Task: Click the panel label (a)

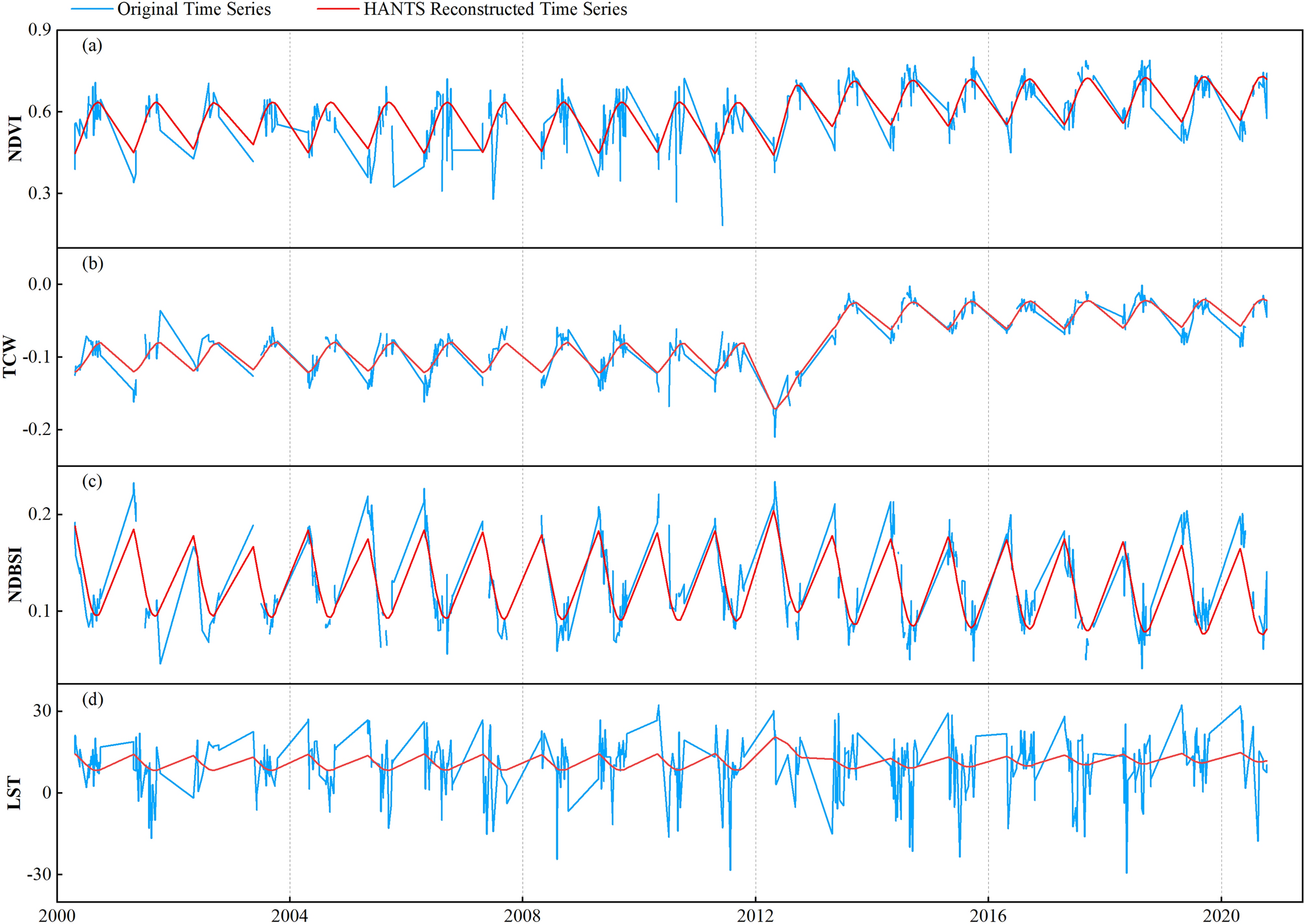Action: coord(93,45)
